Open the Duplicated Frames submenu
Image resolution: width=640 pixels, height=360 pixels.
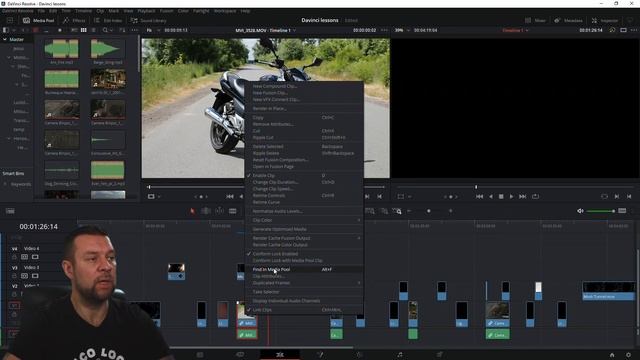304,283
